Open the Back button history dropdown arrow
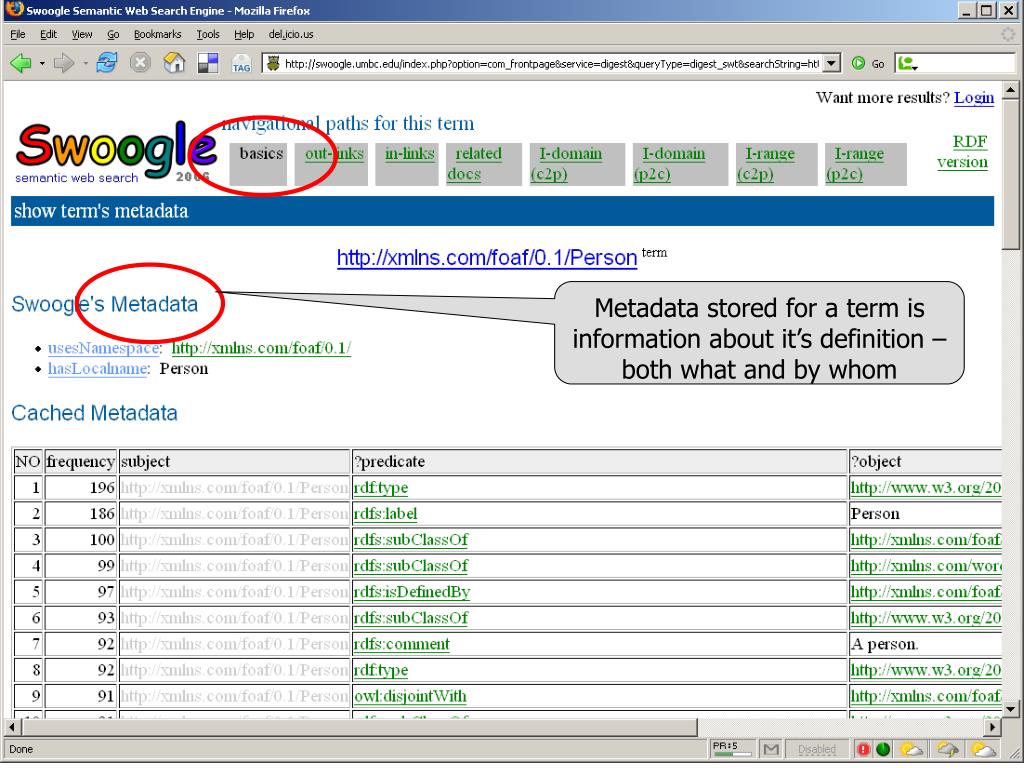Screen dimensions: 1024x768 pos(42,63)
